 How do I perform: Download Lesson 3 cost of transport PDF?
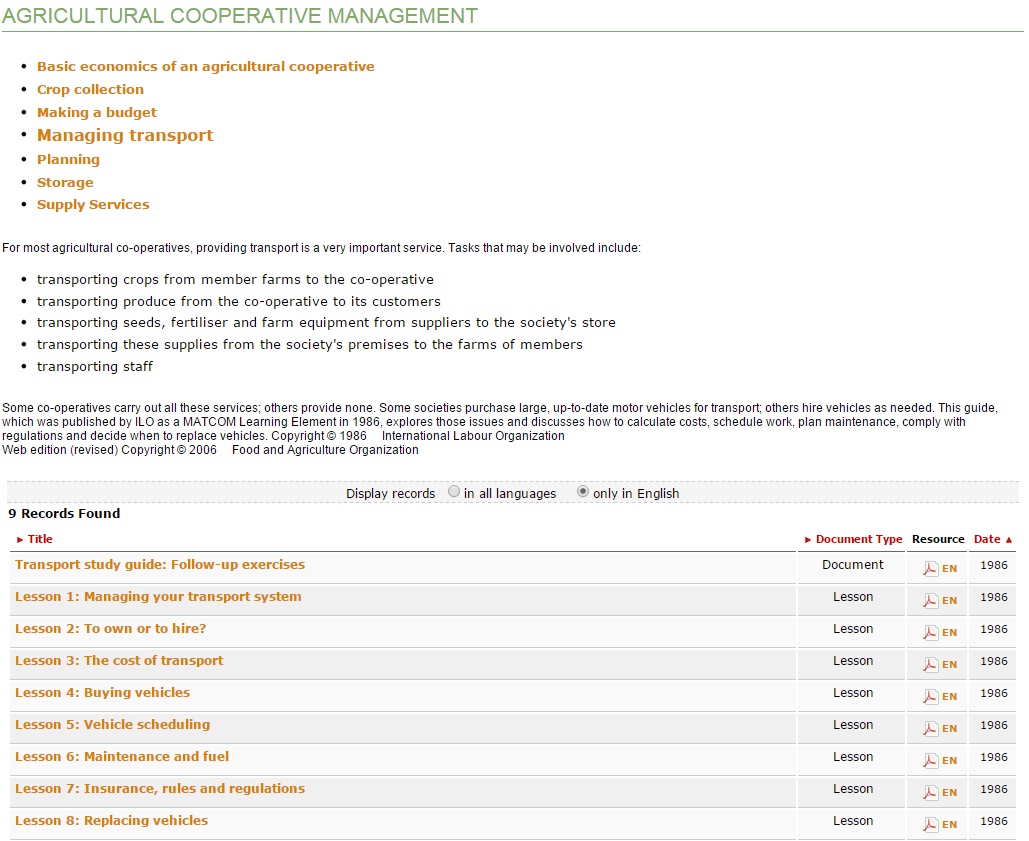(930, 664)
